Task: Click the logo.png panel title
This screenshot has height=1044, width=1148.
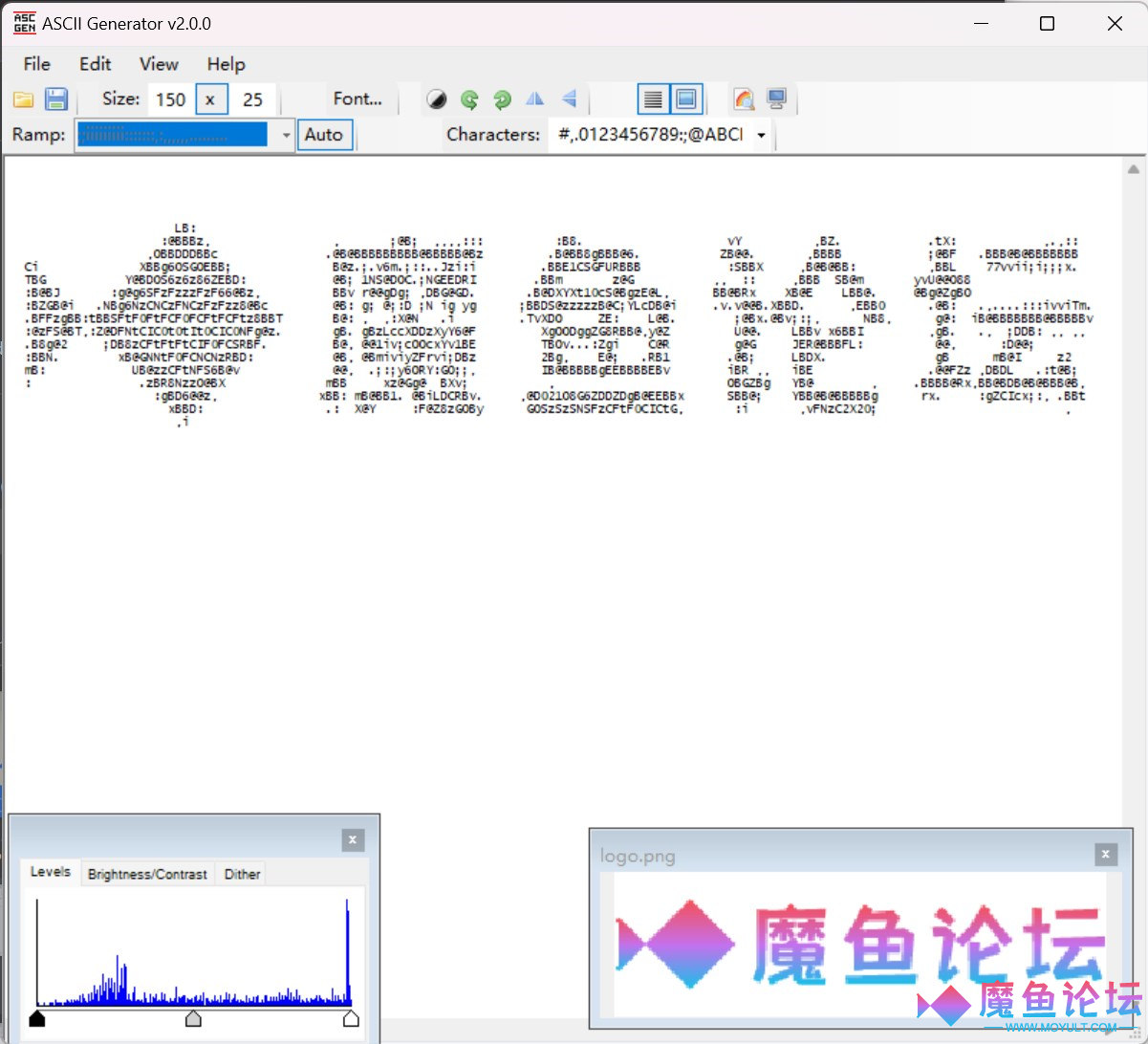Action: click(x=638, y=856)
